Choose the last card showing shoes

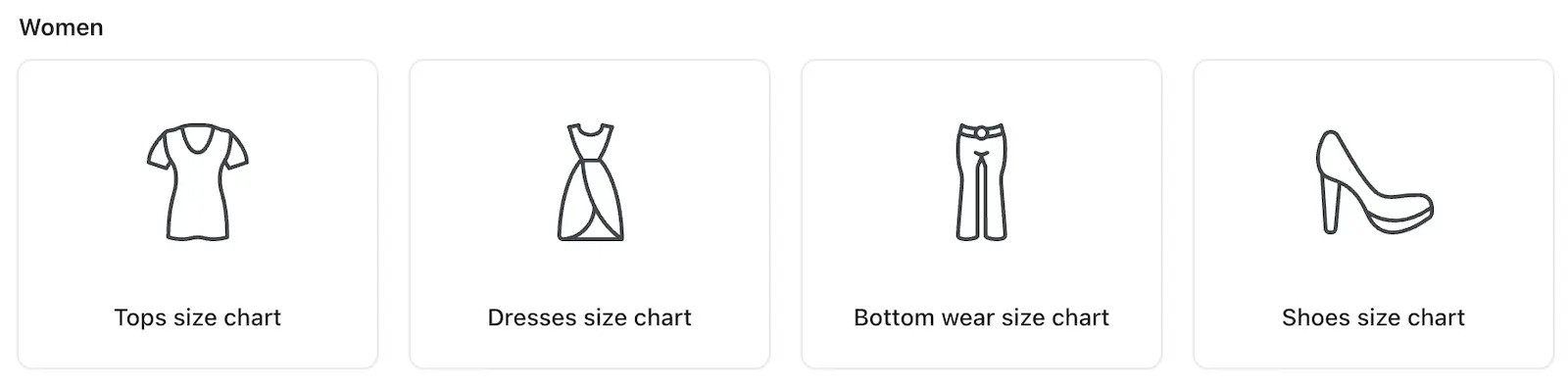click(x=1374, y=214)
